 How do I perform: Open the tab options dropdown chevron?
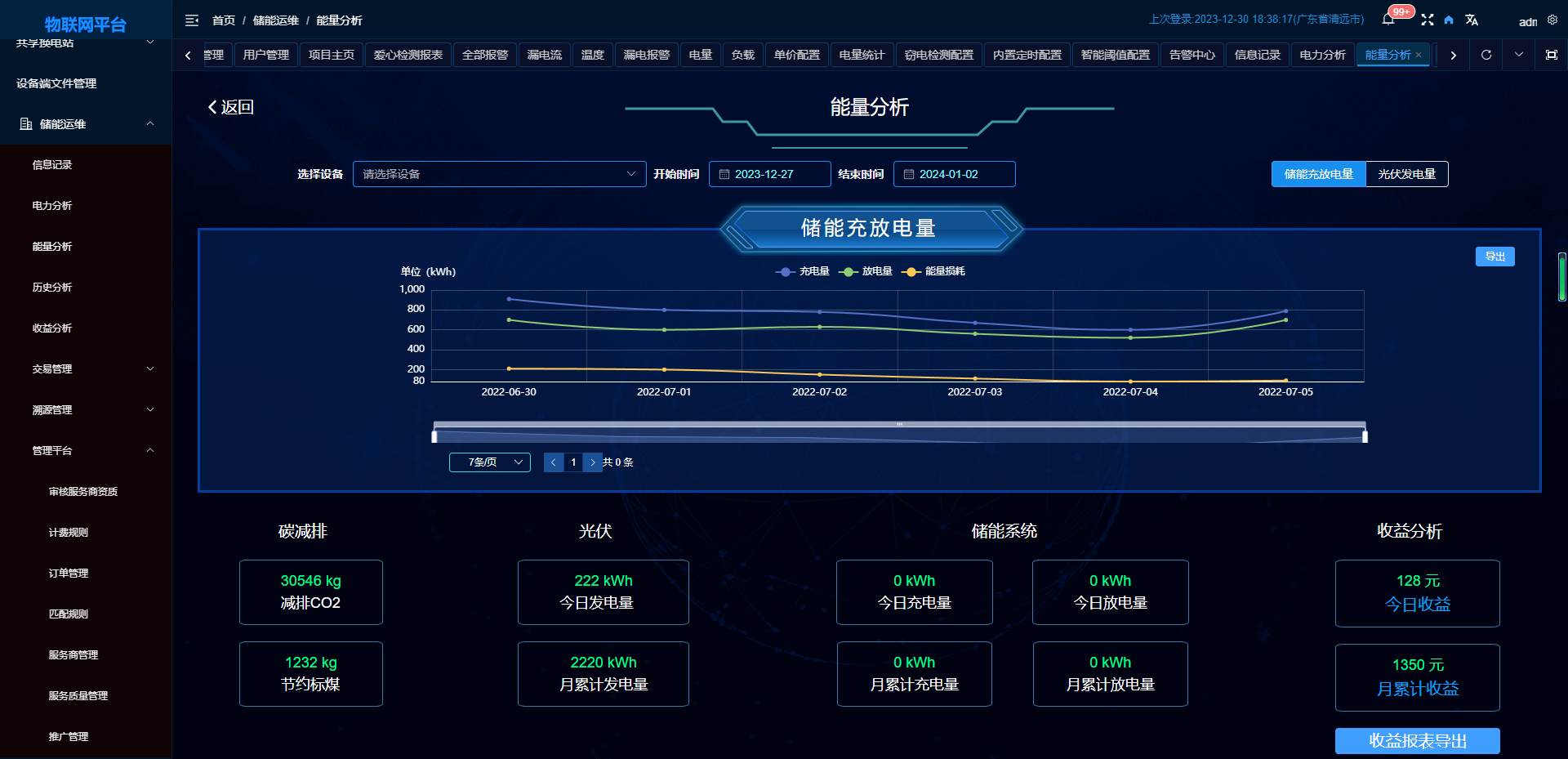pos(1519,55)
